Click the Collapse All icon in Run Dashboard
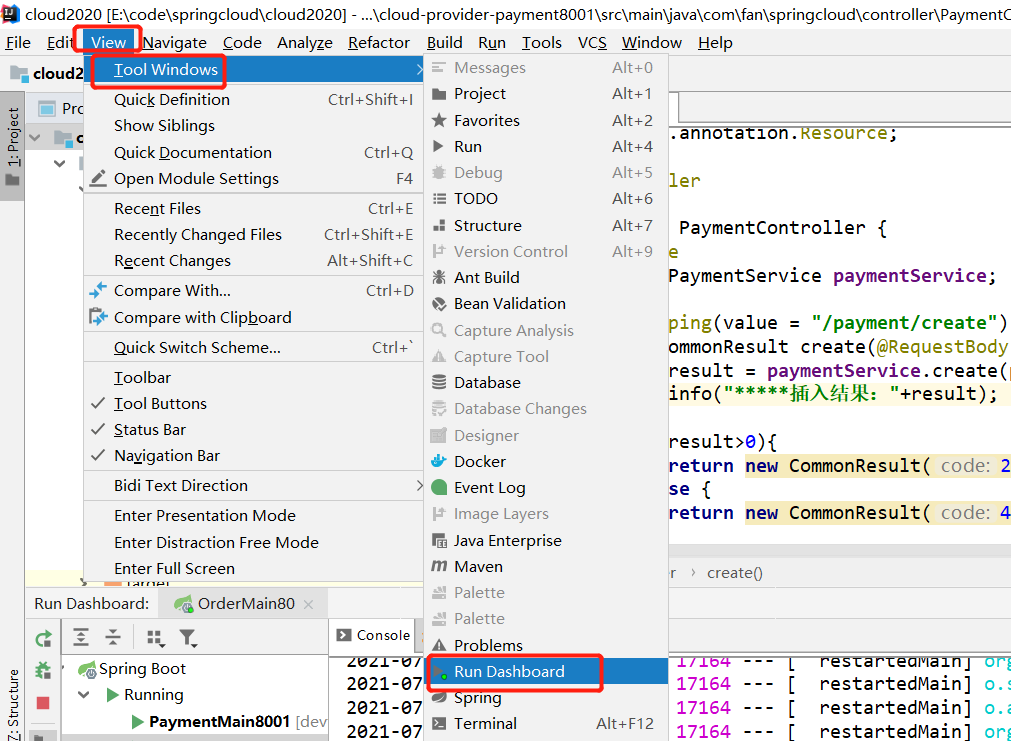The height and width of the screenshot is (741, 1011). click(x=113, y=637)
